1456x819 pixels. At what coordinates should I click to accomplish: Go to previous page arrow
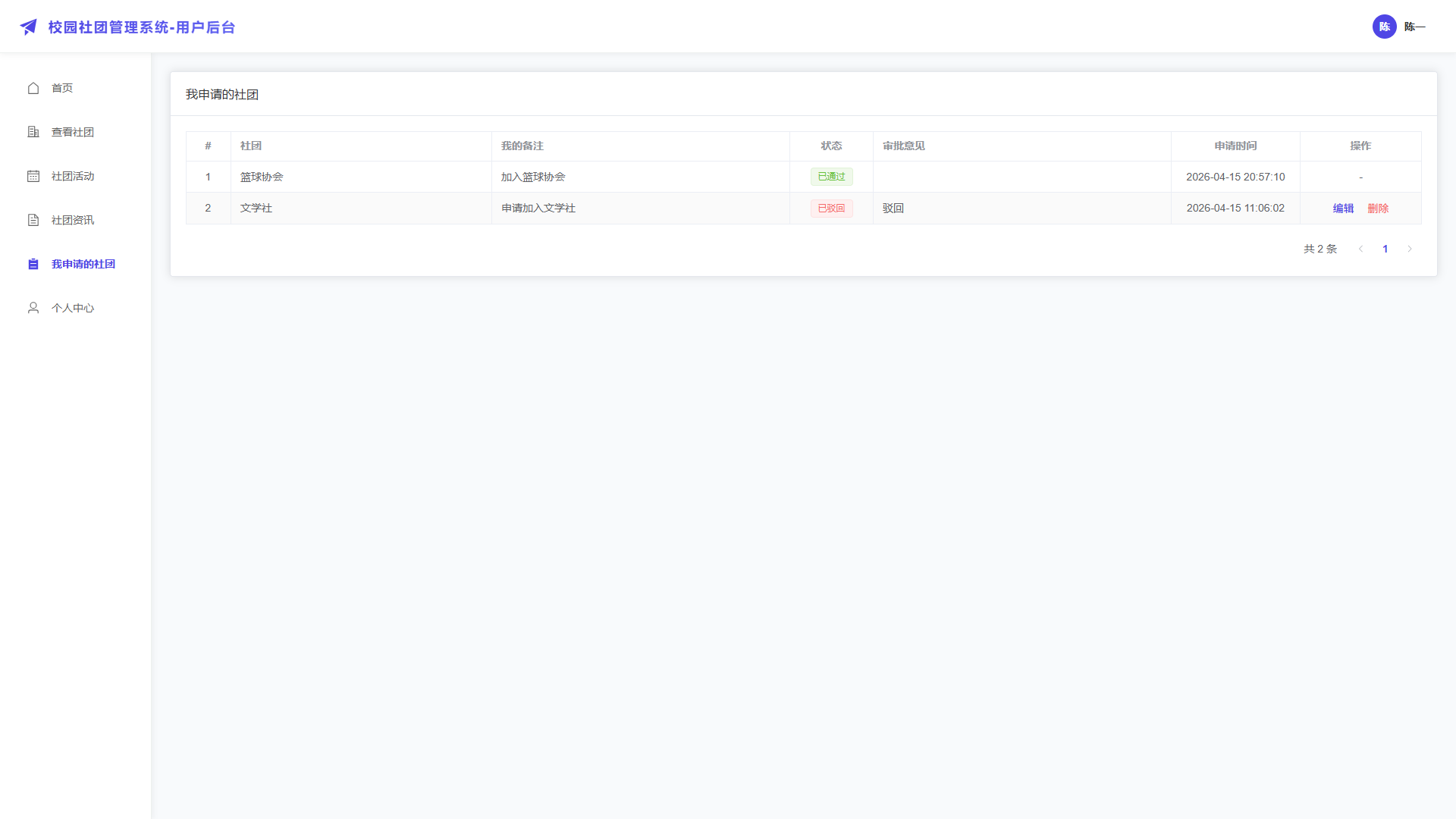[1360, 249]
